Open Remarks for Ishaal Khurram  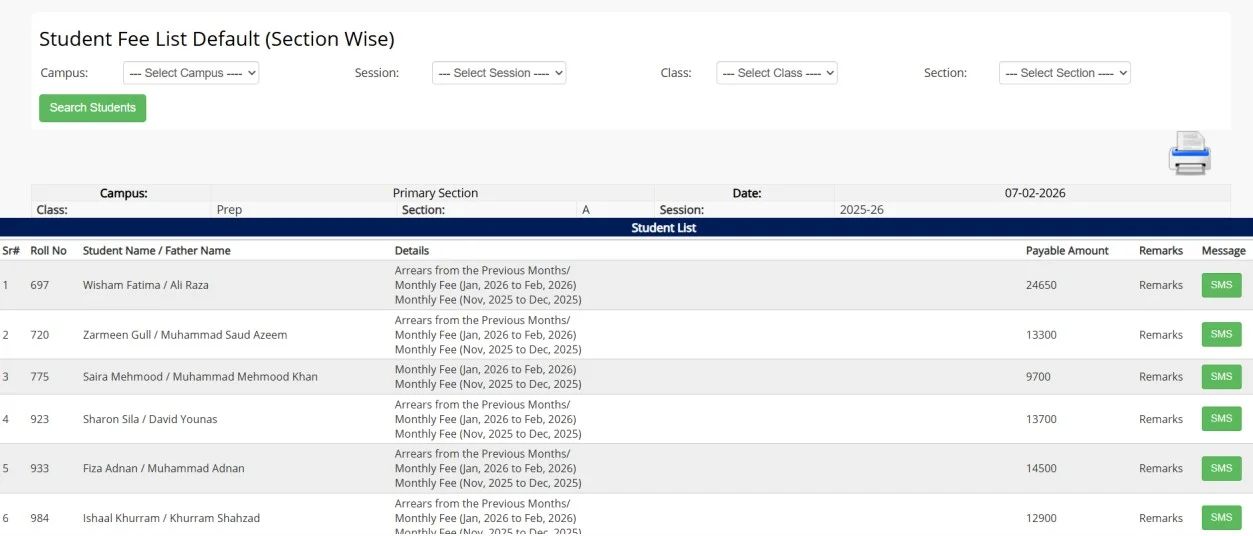(x=1160, y=518)
